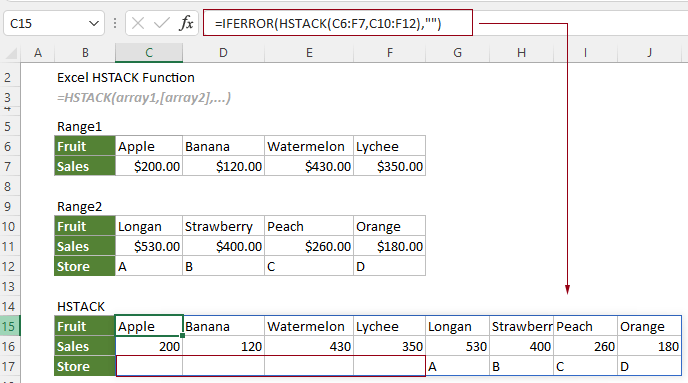The width and height of the screenshot is (688, 383).
Task: Select Peach cell in row 10
Action: click(x=309, y=226)
